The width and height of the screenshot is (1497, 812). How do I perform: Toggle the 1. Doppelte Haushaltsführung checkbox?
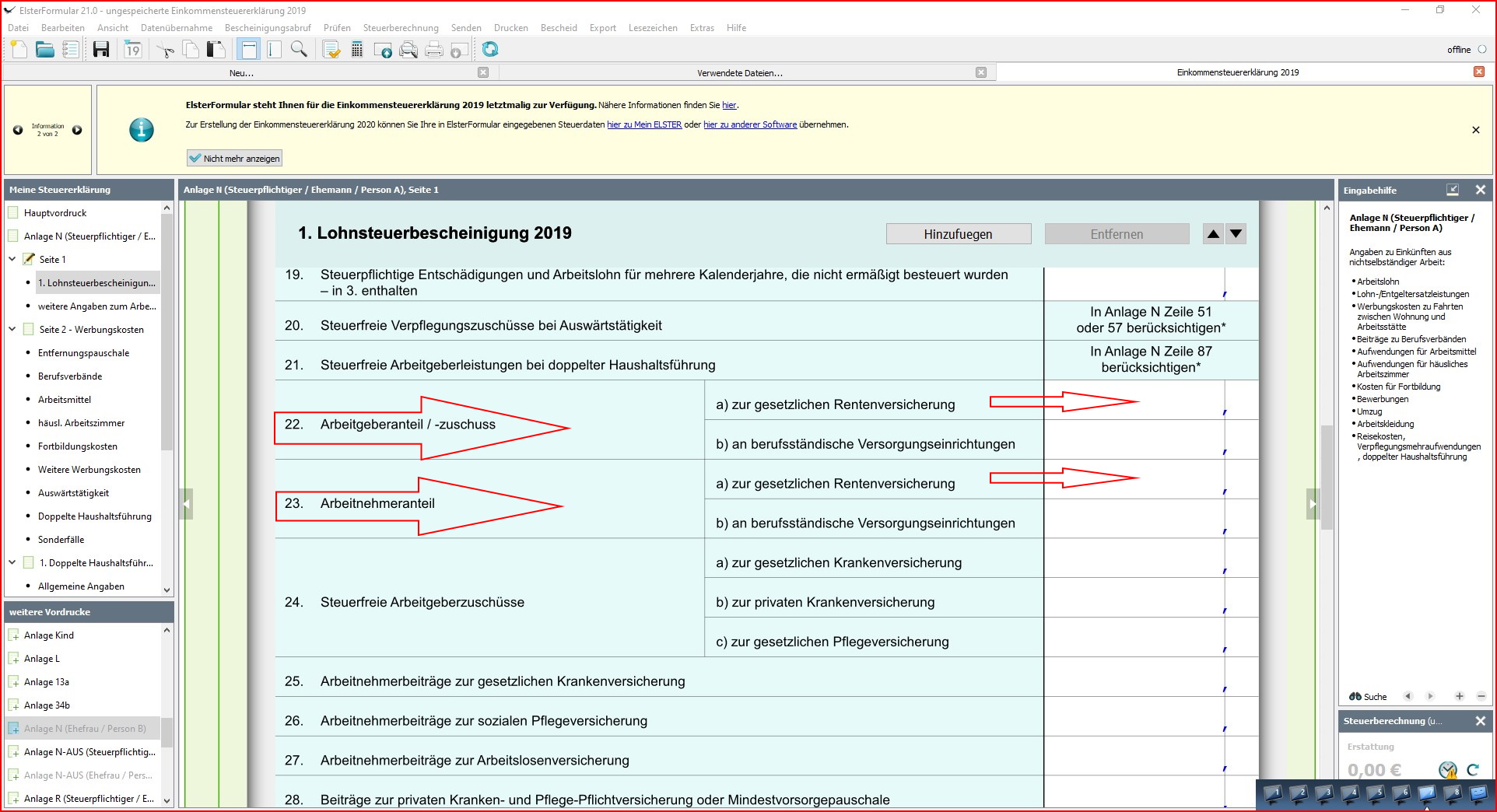click(x=29, y=562)
